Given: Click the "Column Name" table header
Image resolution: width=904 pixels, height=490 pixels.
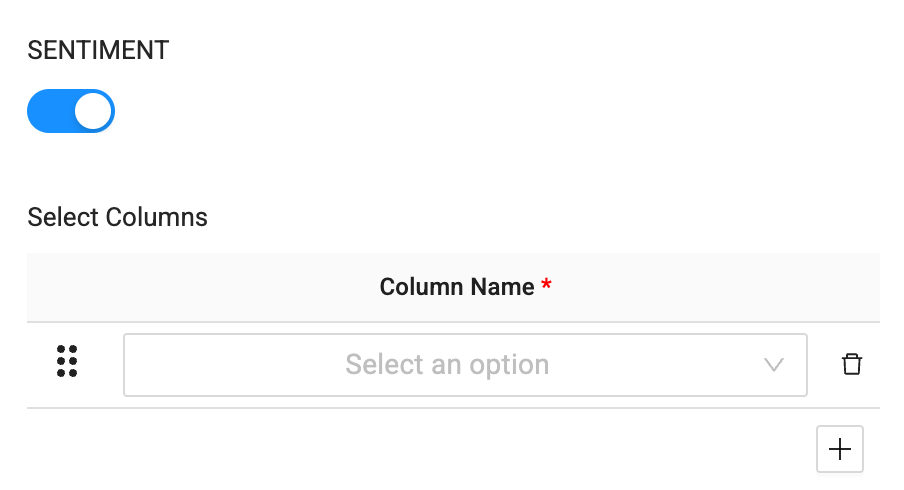Looking at the screenshot, I should (457, 287).
